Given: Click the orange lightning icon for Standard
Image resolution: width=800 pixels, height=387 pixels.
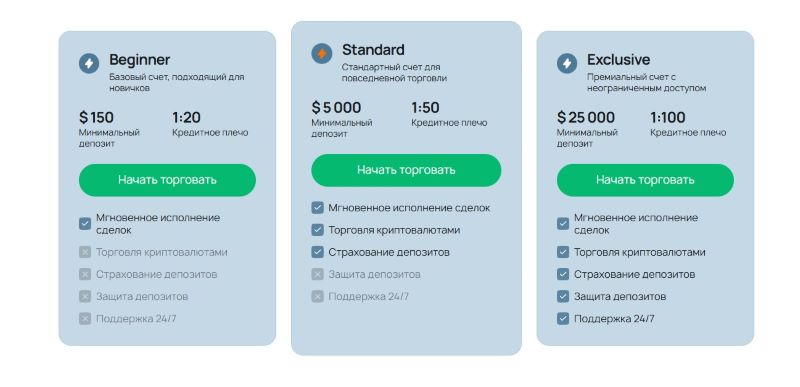Looking at the screenshot, I should [321, 54].
